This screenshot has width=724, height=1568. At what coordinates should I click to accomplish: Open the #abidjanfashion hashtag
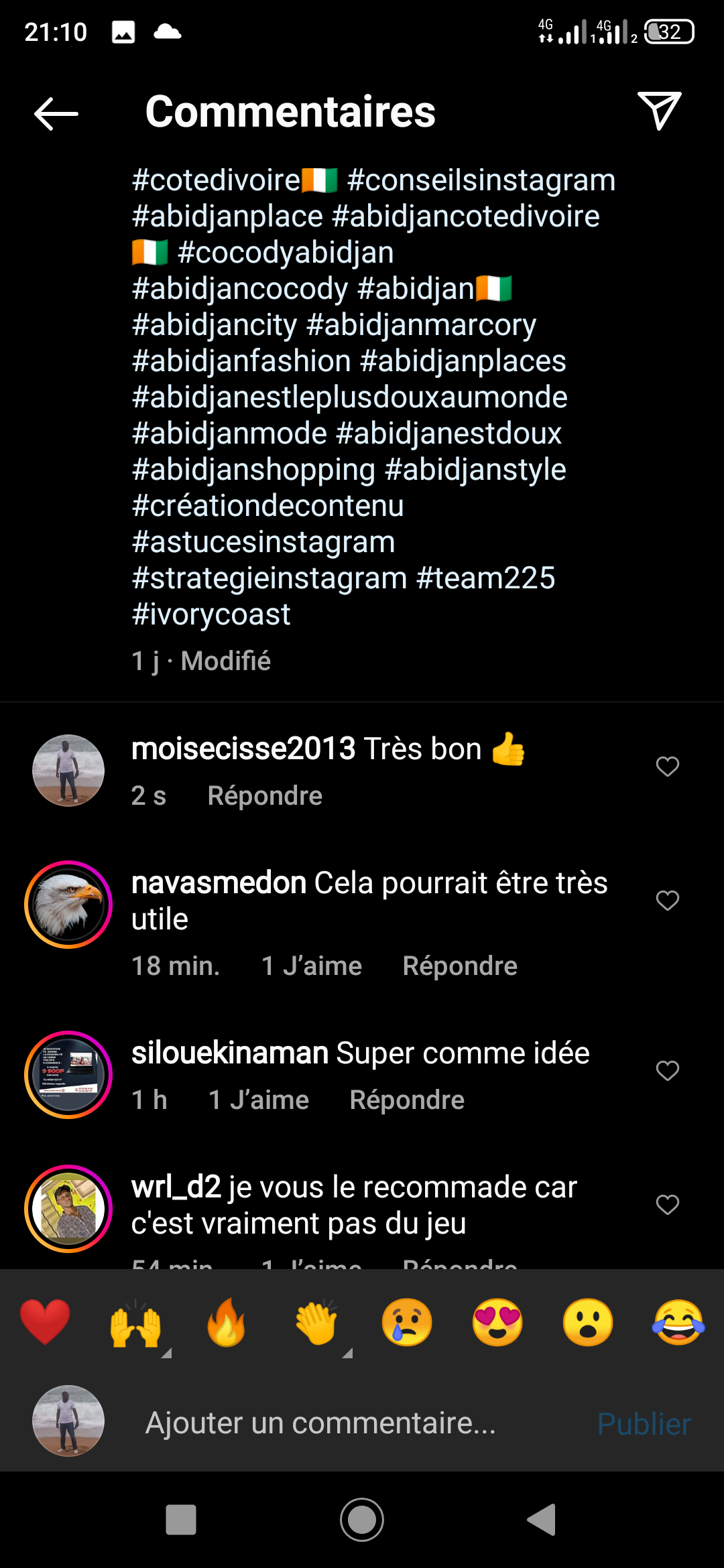coord(241,361)
